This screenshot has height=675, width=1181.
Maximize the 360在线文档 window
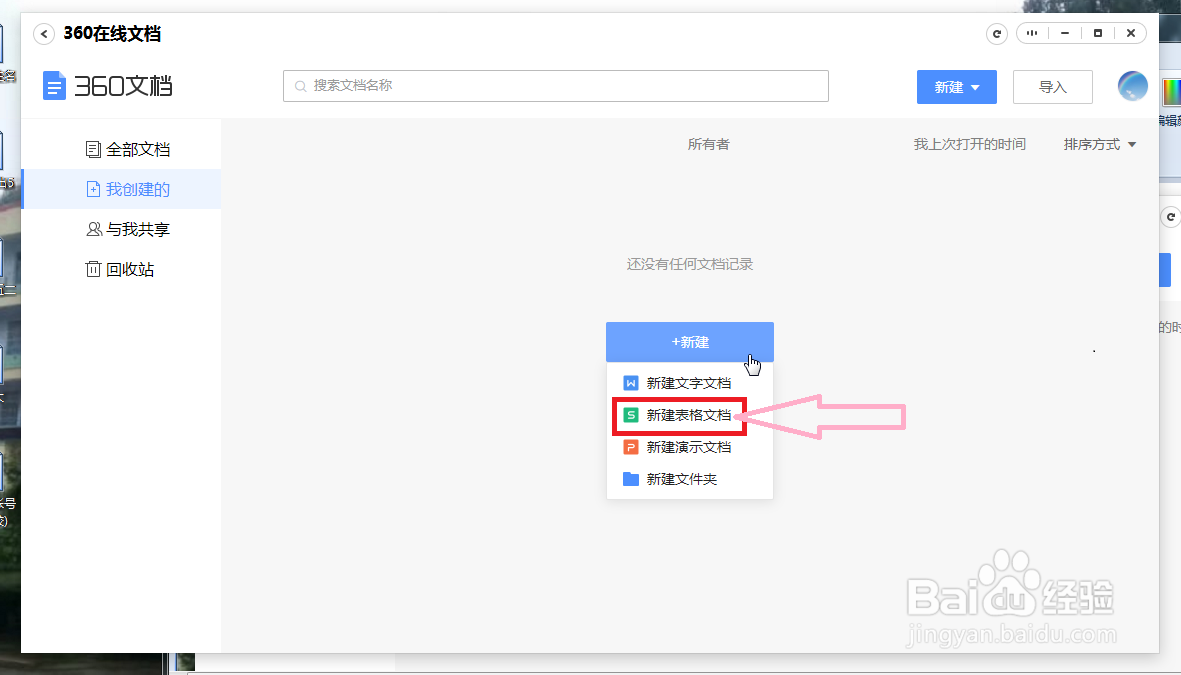(x=1097, y=33)
